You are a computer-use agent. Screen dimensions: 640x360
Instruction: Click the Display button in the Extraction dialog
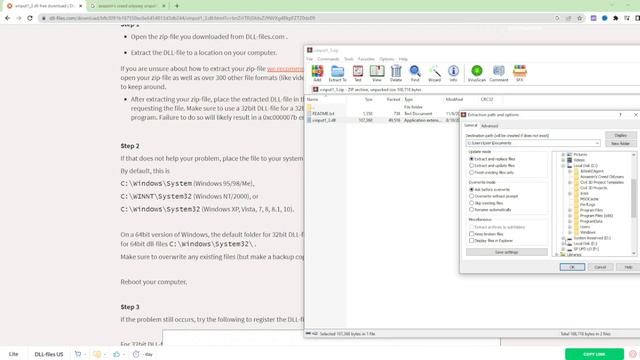pos(620,135)
